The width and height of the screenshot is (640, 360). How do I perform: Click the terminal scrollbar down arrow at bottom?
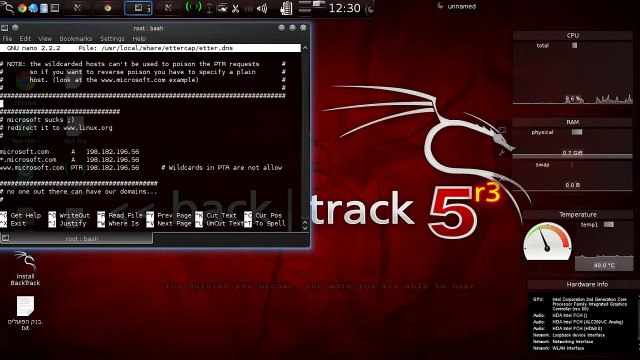(x=305, y=228)
